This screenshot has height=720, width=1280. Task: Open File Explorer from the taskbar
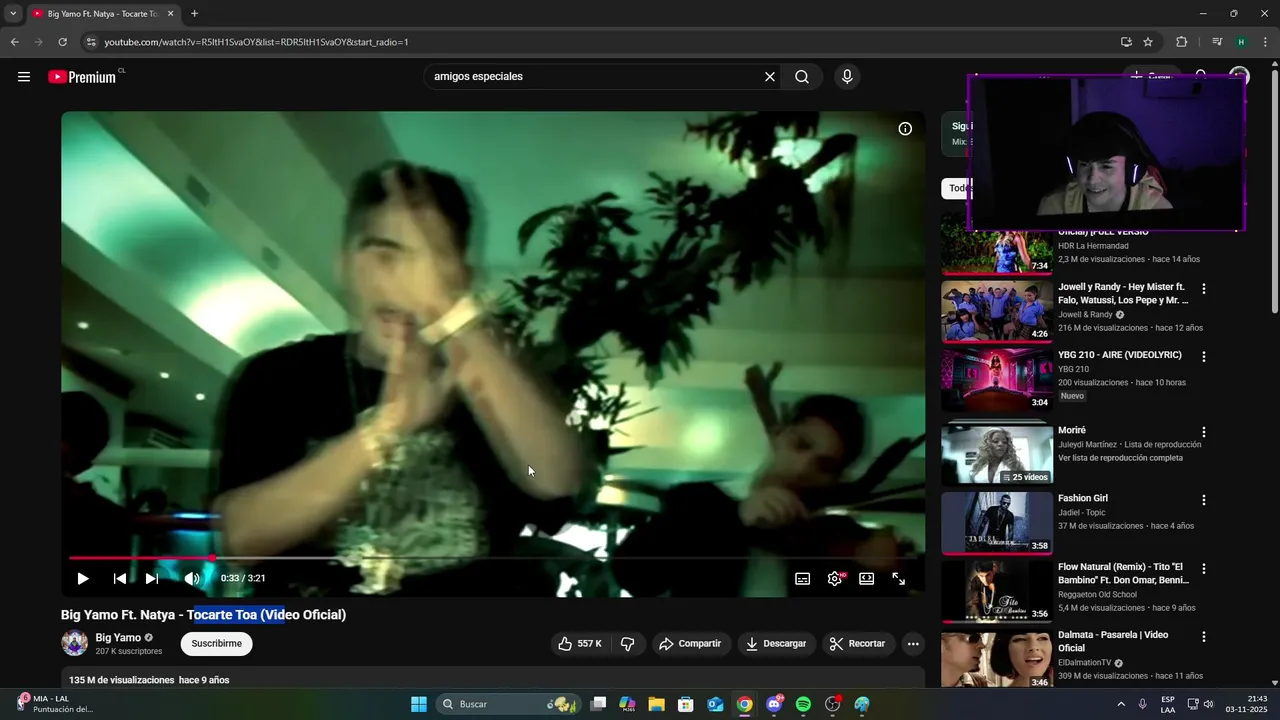(x=656, y=704)
